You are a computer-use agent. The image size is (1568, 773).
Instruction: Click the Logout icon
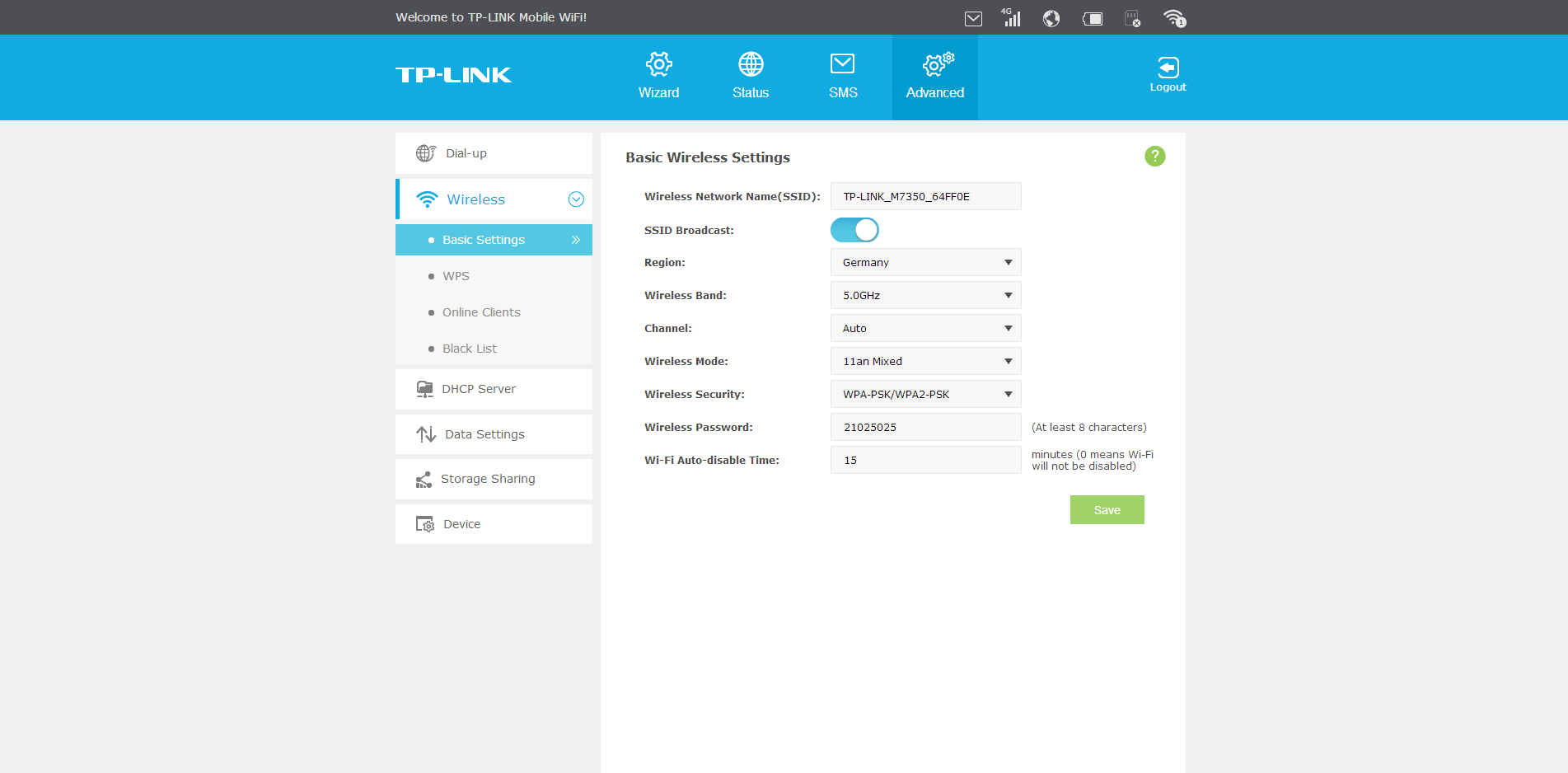(1168, 74)
